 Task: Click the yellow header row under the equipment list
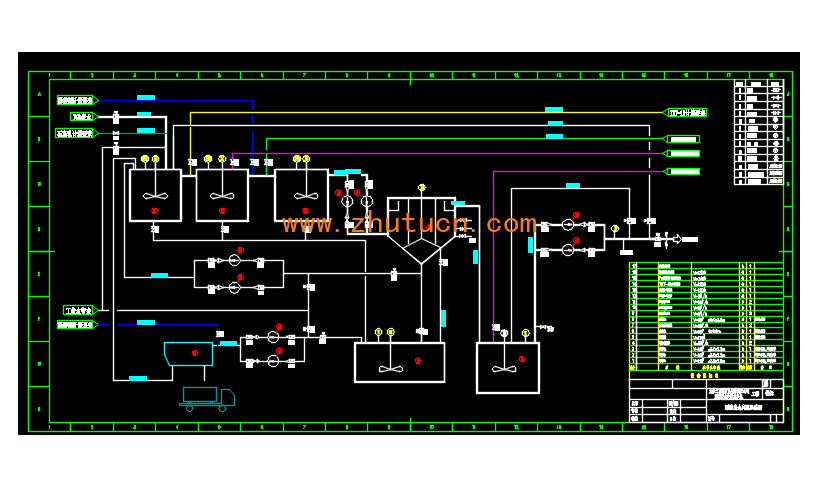coord(706,368)
